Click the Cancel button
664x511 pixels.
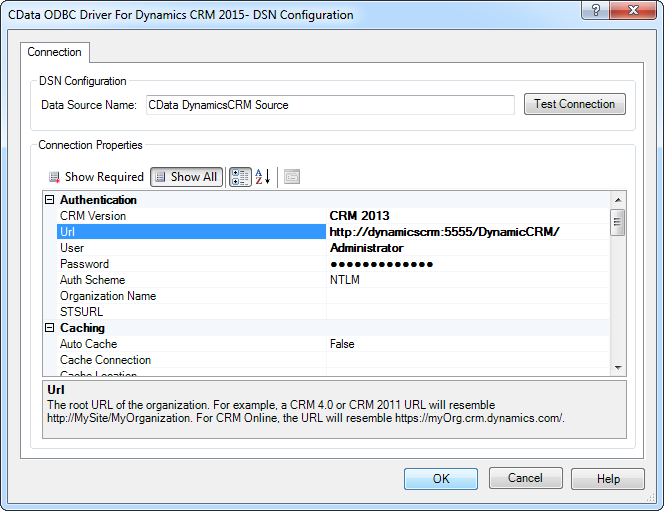click(x=525, y=479)
